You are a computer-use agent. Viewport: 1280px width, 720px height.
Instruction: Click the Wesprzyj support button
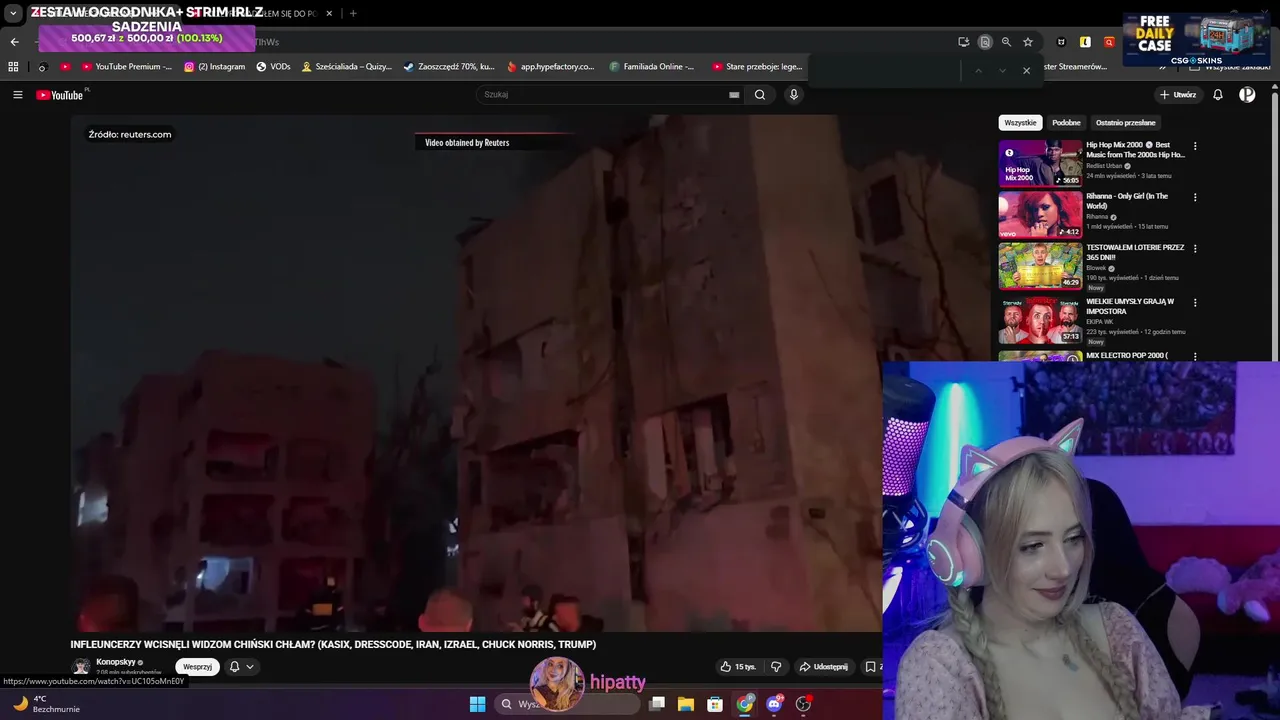197,667
